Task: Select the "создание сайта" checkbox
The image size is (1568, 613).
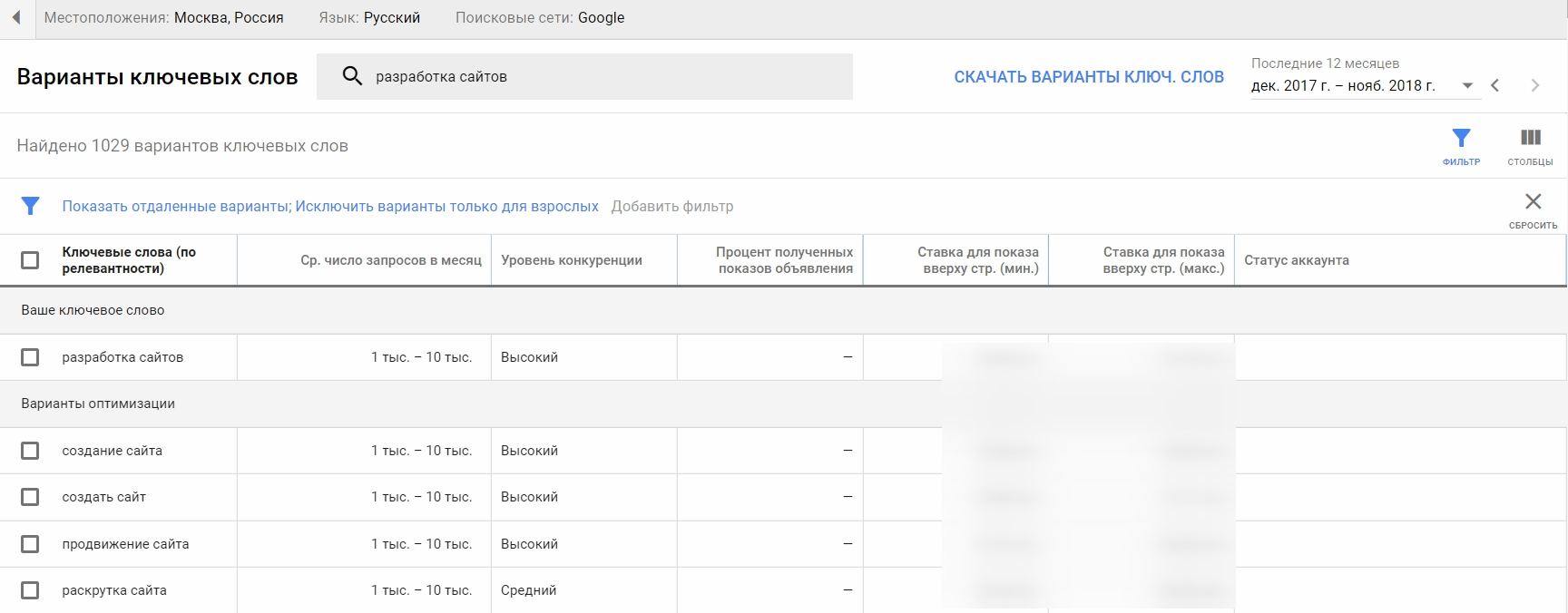Action: point(30,451)
